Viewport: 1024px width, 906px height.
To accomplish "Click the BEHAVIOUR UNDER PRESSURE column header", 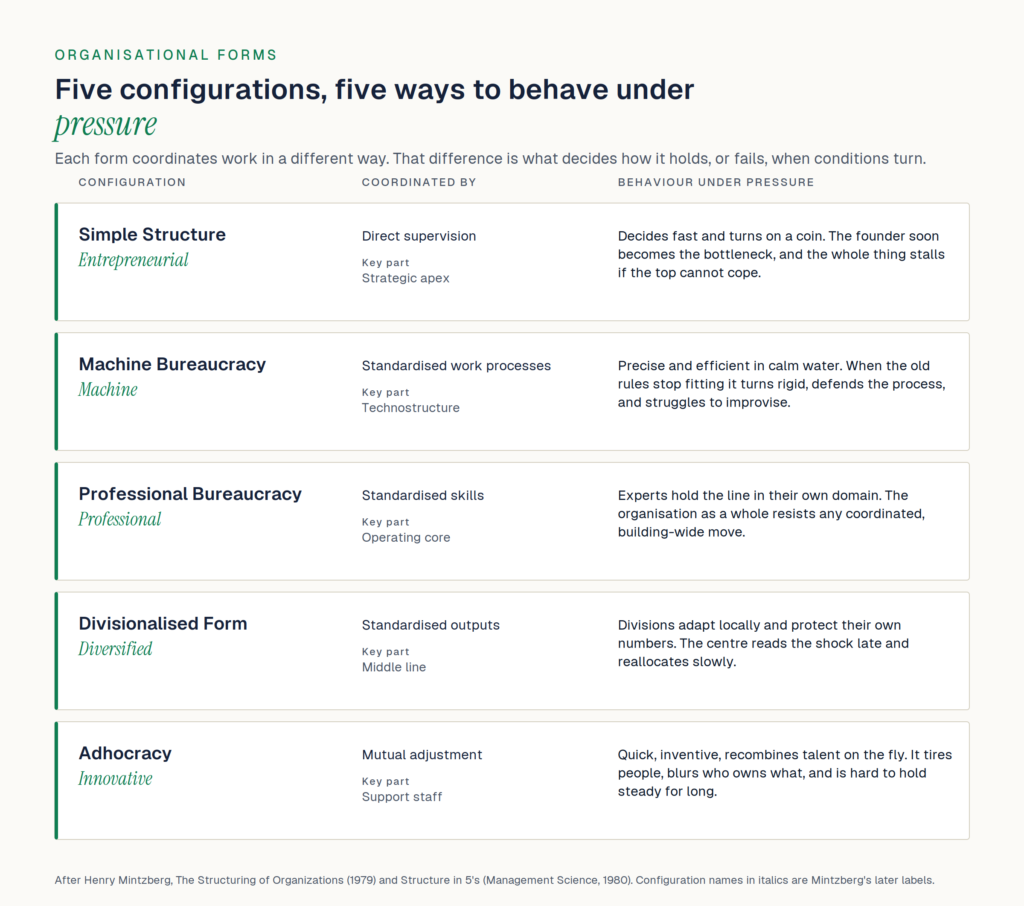I will coord(716,182).
